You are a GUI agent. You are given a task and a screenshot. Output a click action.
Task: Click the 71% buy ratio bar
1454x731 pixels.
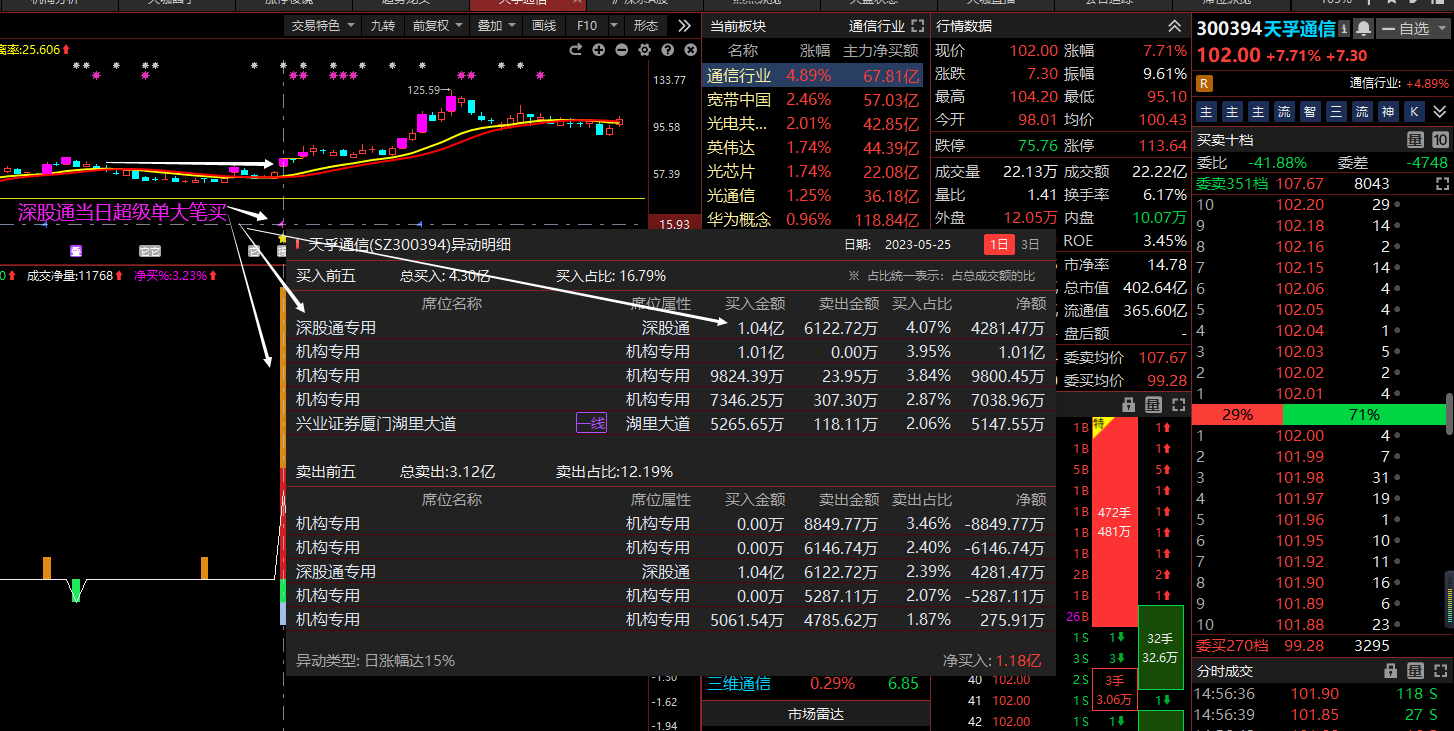[x=1364, y=414]
